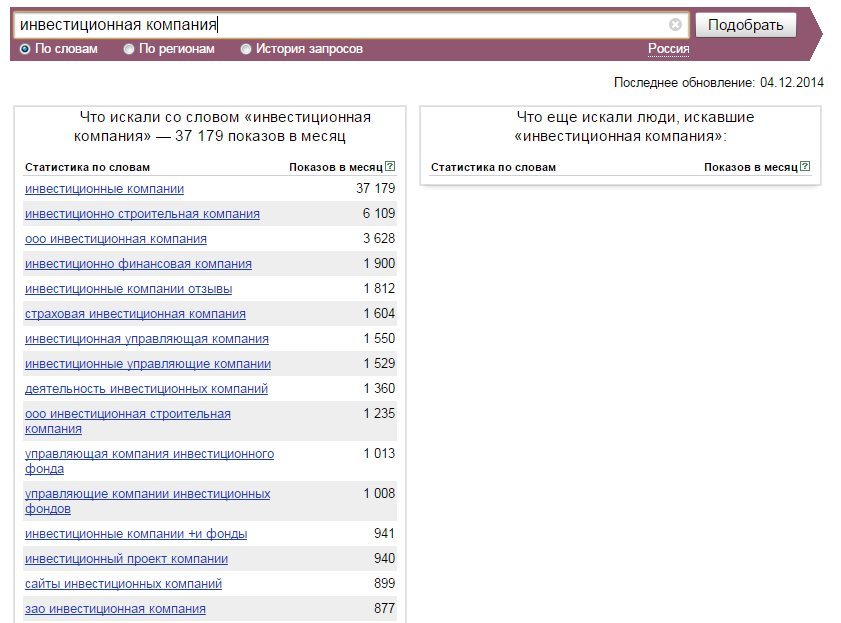The image size is (841, 623).
Task: Click the count 877
Action: pyautogui.click(x=385, y=609)
